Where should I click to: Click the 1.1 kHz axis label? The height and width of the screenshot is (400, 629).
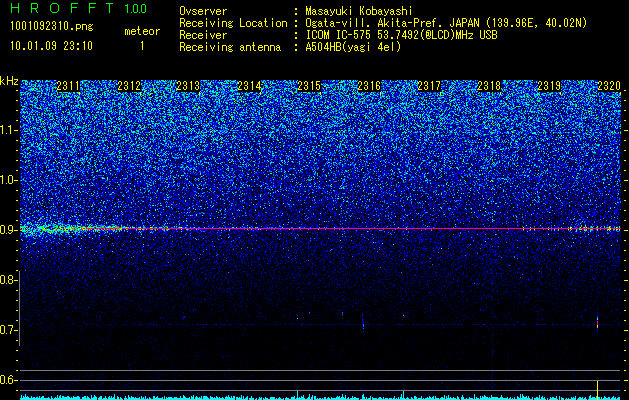pos(9,130)
